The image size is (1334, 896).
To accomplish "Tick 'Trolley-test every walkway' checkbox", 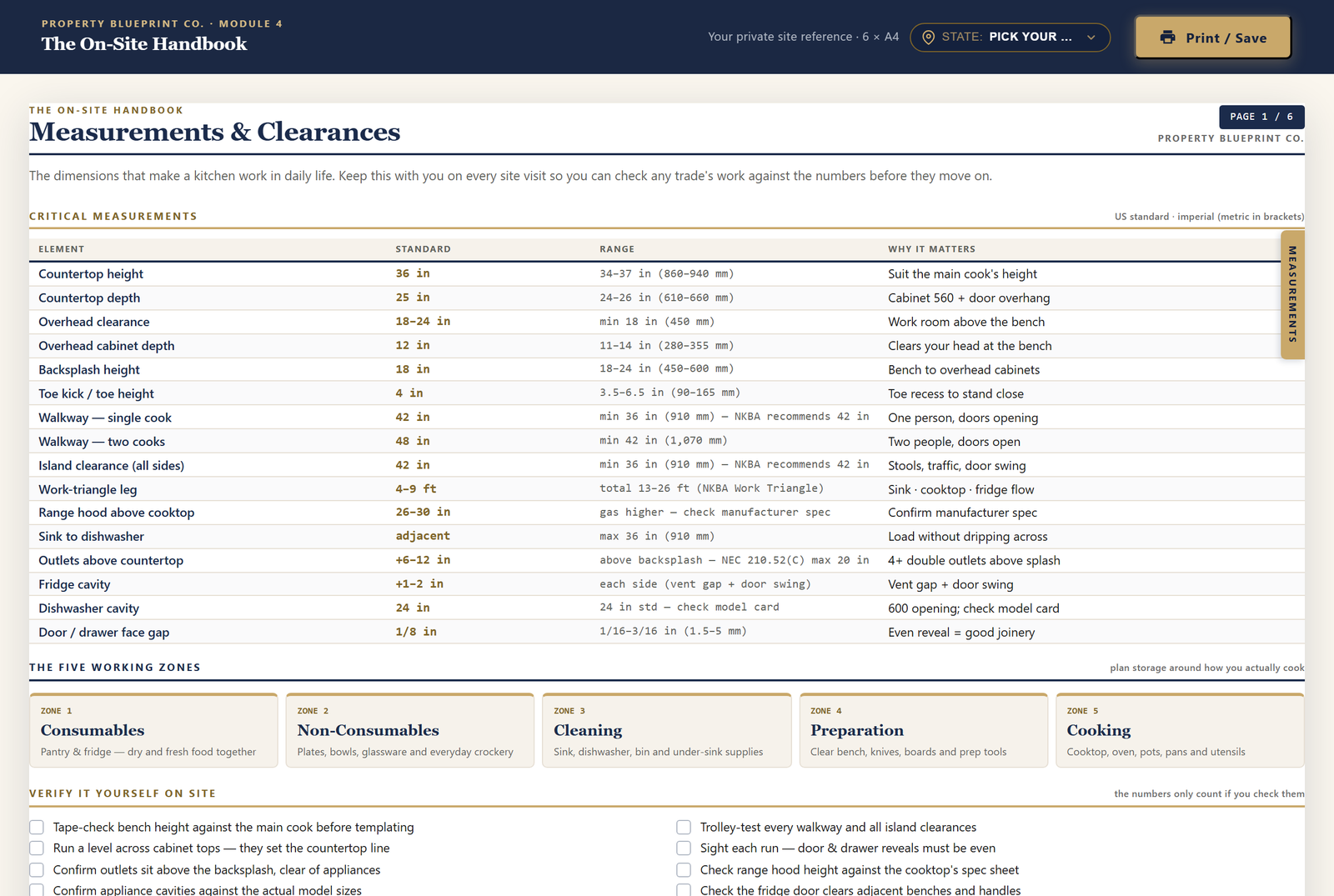I will (684, 827).
